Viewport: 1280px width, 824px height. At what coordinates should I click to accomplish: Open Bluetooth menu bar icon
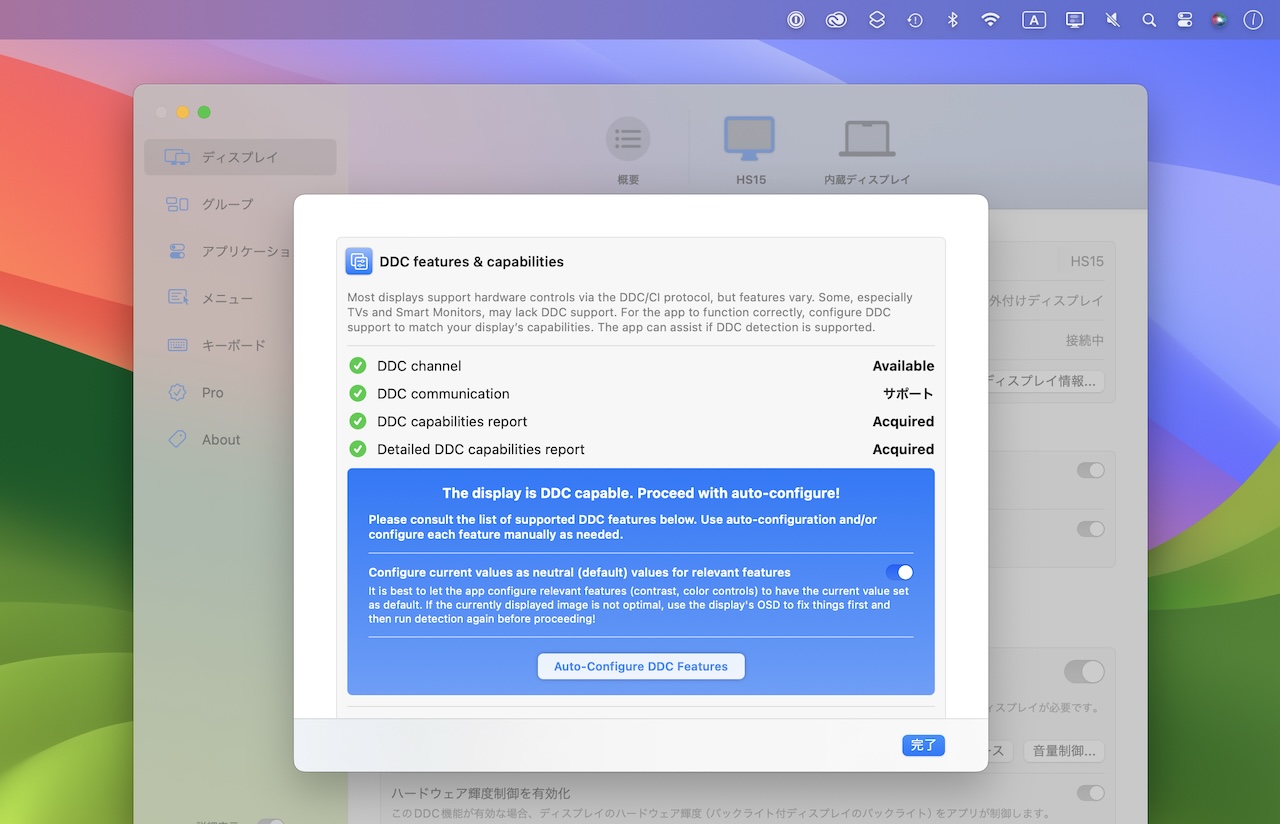(952, 20)
